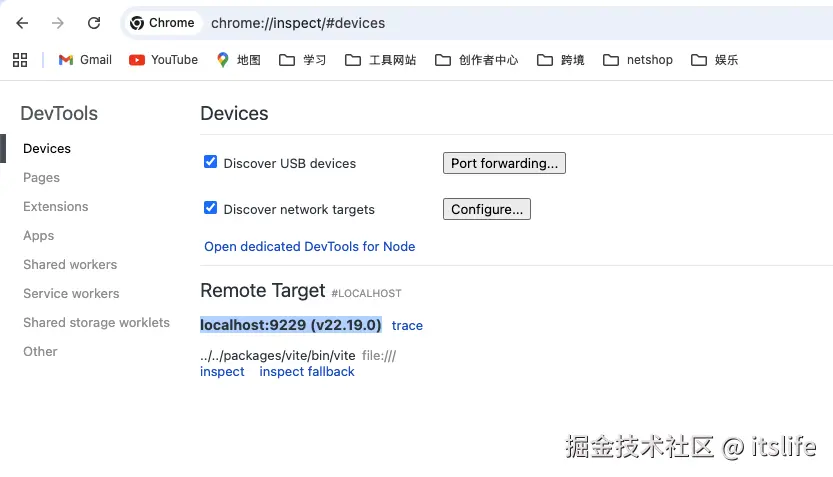This screenshot has width=833, height=477.
Task: Uncheck Discover USB devices
Action: coord(210,162)
